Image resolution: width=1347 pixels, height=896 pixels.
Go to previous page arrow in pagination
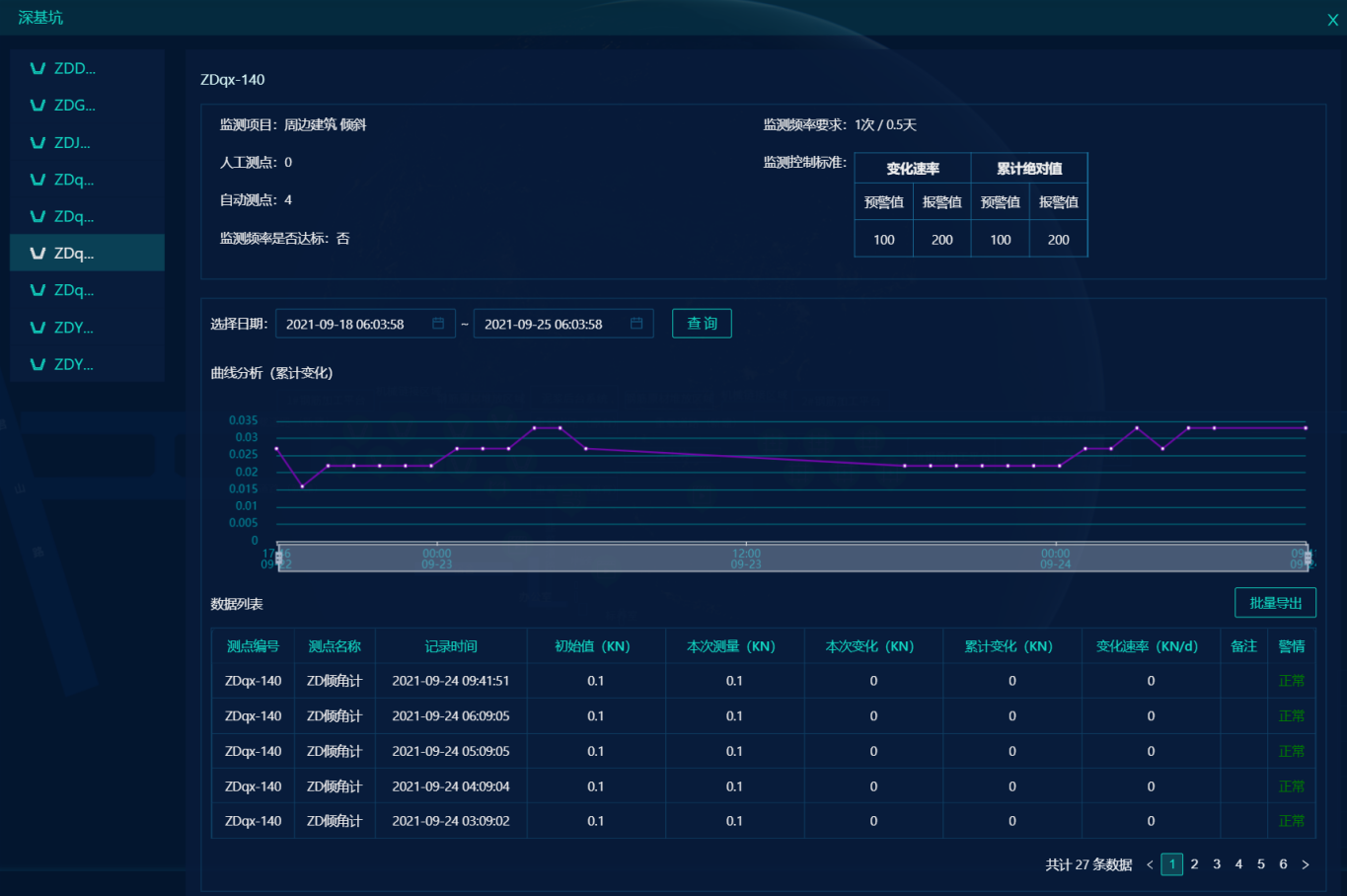[1150, 864]
